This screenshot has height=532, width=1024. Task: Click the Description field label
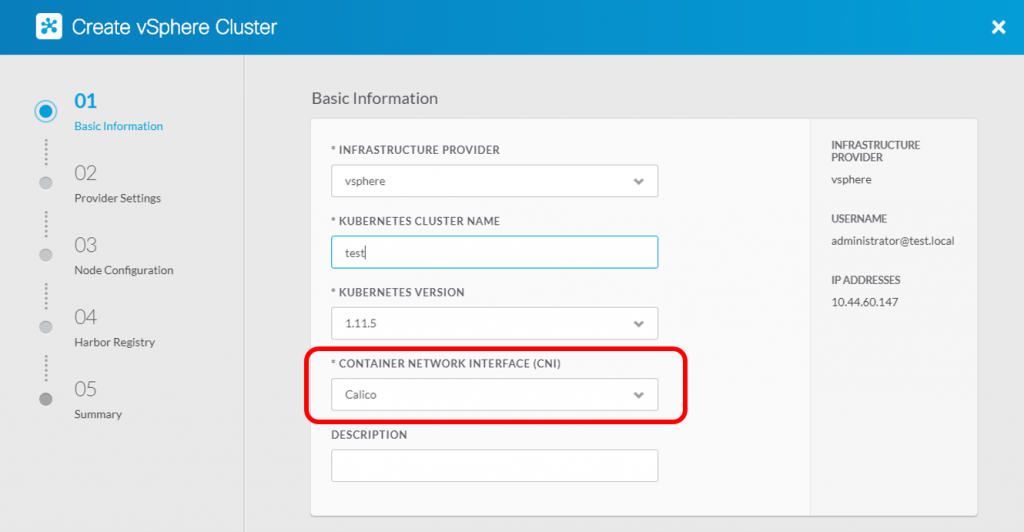pos(369,435)
